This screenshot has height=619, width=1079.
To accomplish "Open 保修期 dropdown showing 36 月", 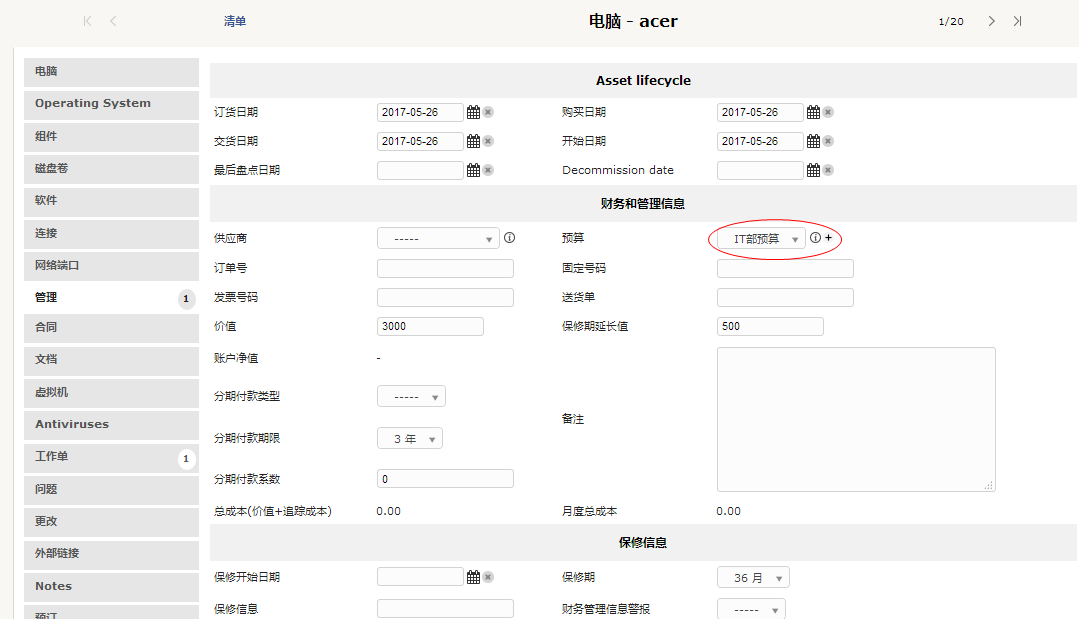I will pyautogui.click(x=753, y=578).
